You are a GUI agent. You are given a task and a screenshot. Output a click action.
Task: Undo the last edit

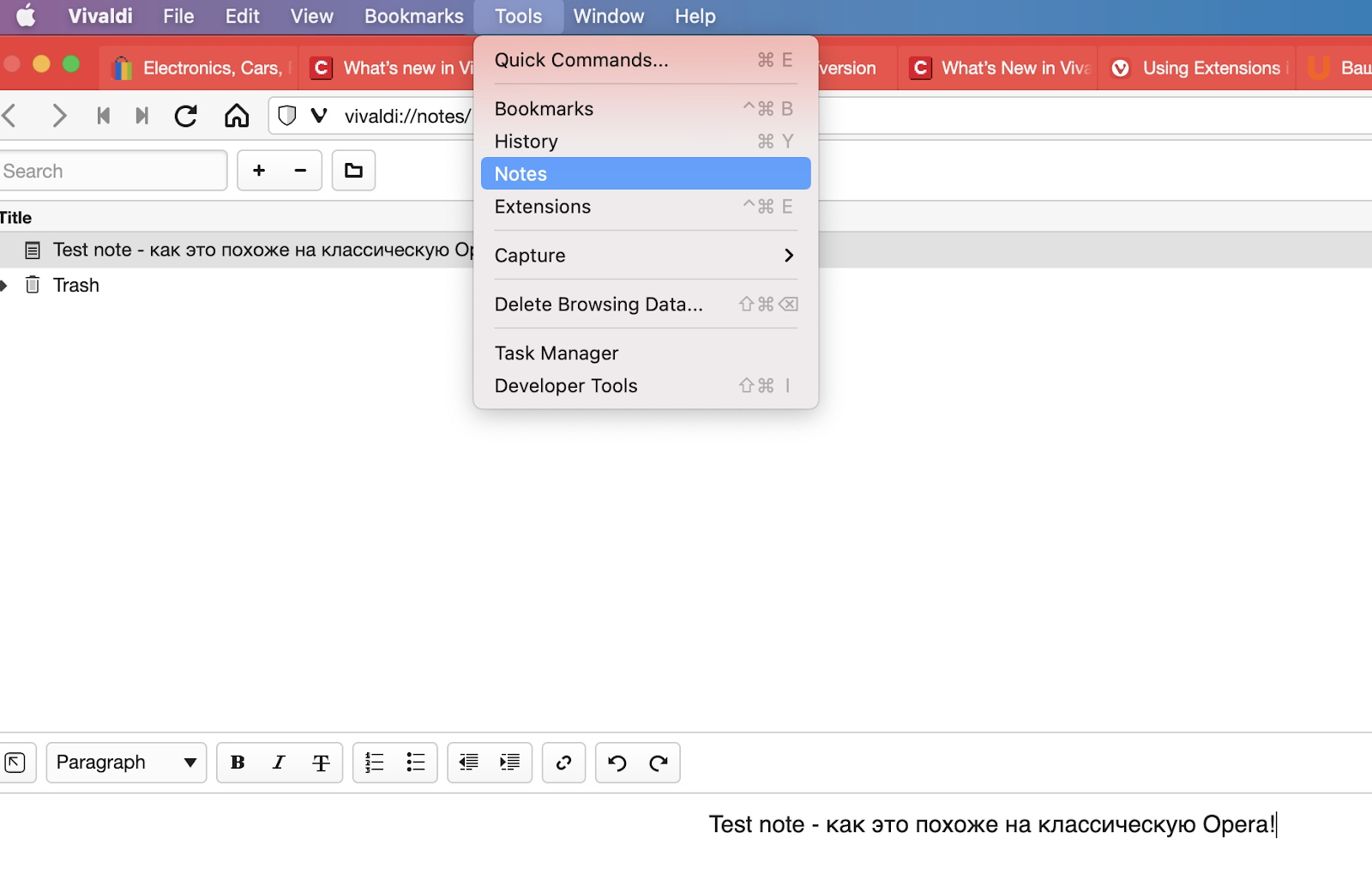pos(617,762)
